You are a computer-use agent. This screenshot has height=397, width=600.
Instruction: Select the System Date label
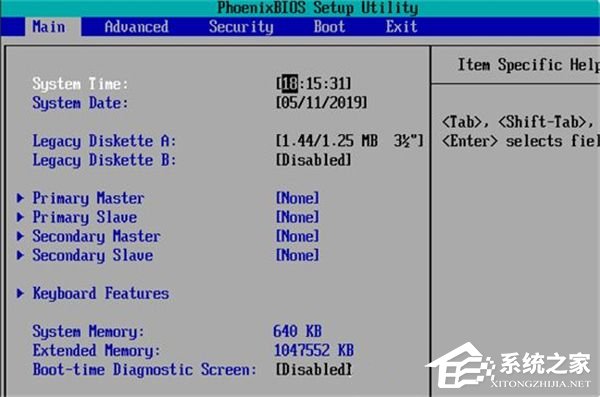click(80, 103)
